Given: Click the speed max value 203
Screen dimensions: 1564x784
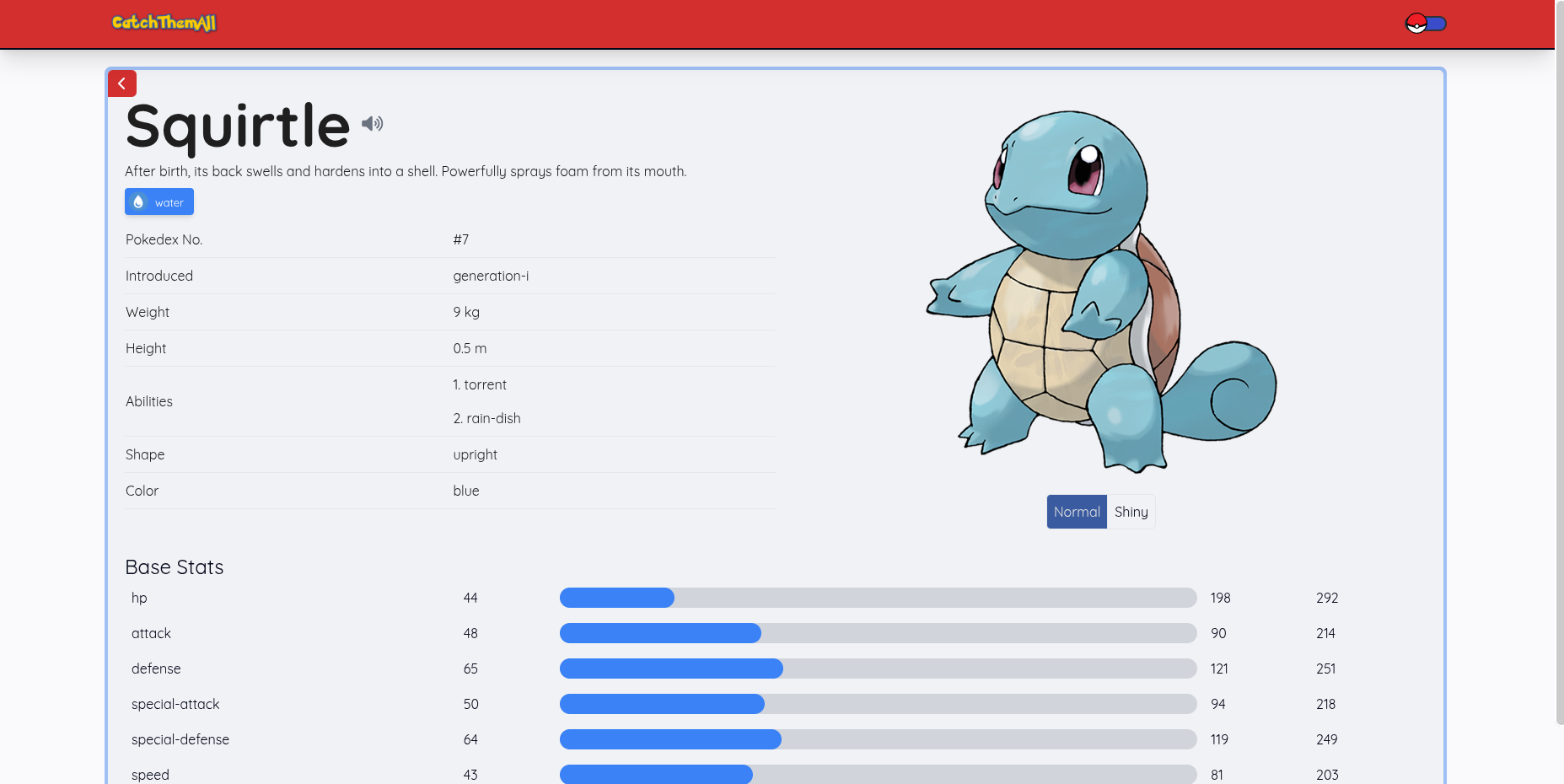Looking at the screenshot, I should pyautogui.click(x=1327, y=775).
